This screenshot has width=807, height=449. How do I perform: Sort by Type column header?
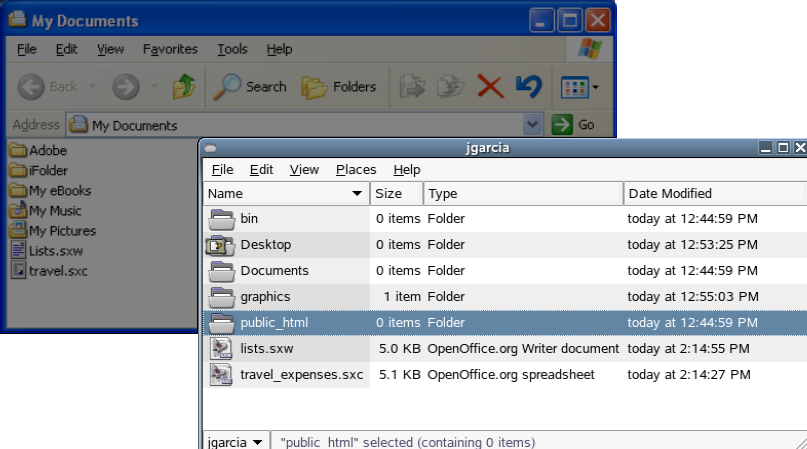(x=523, y=194)
